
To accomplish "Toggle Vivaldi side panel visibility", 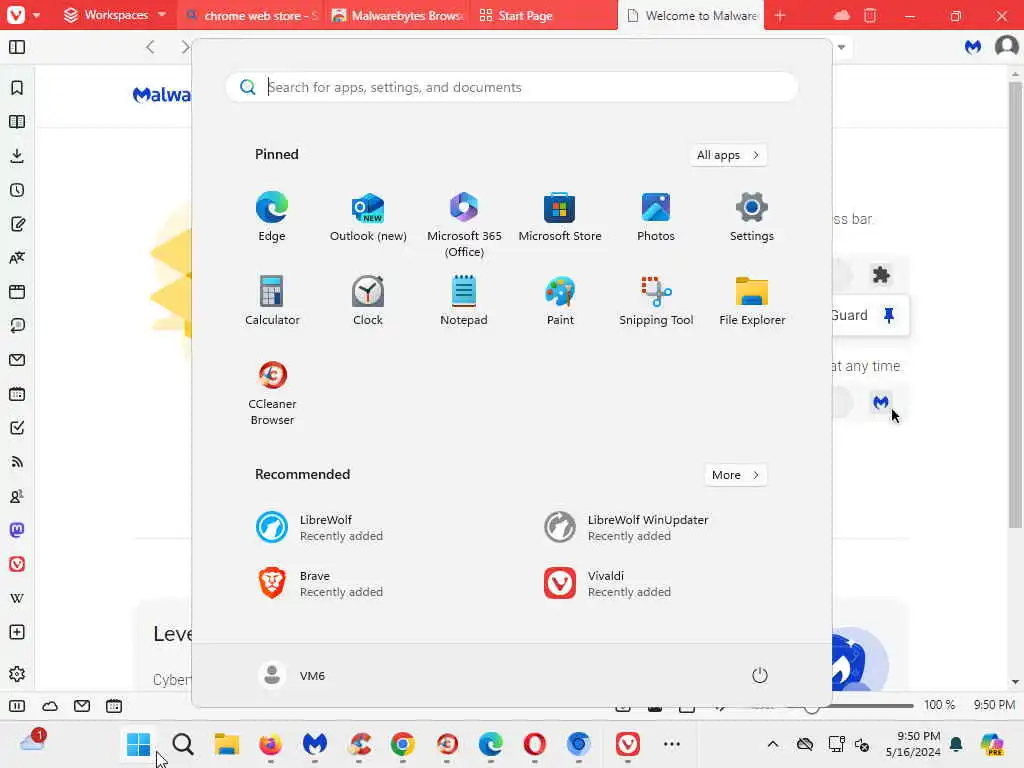I will [x=17, y=47].
